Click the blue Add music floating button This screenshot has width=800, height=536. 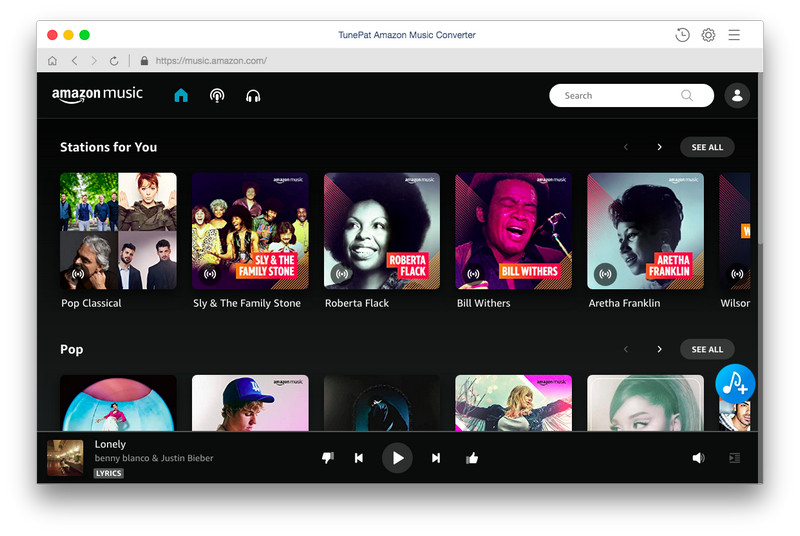pos(735,384)
